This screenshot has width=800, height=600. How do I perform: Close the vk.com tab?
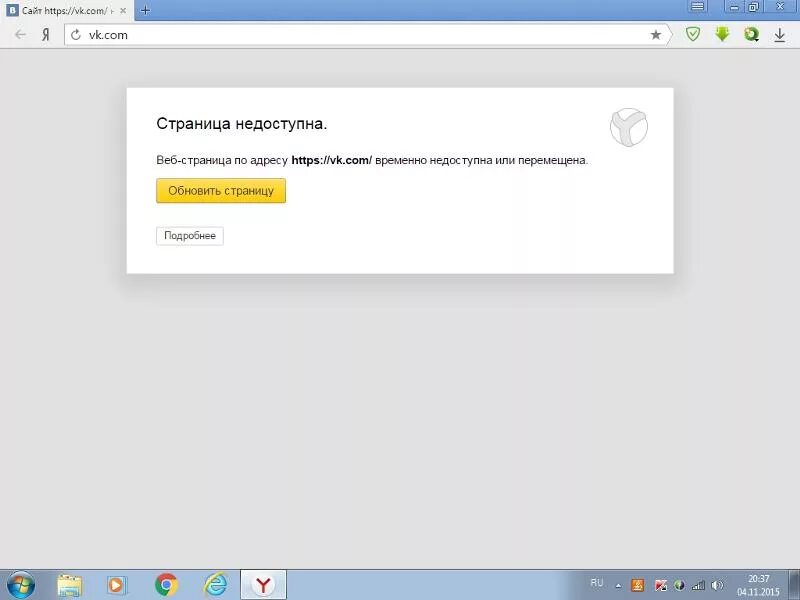tap(123, 10)
